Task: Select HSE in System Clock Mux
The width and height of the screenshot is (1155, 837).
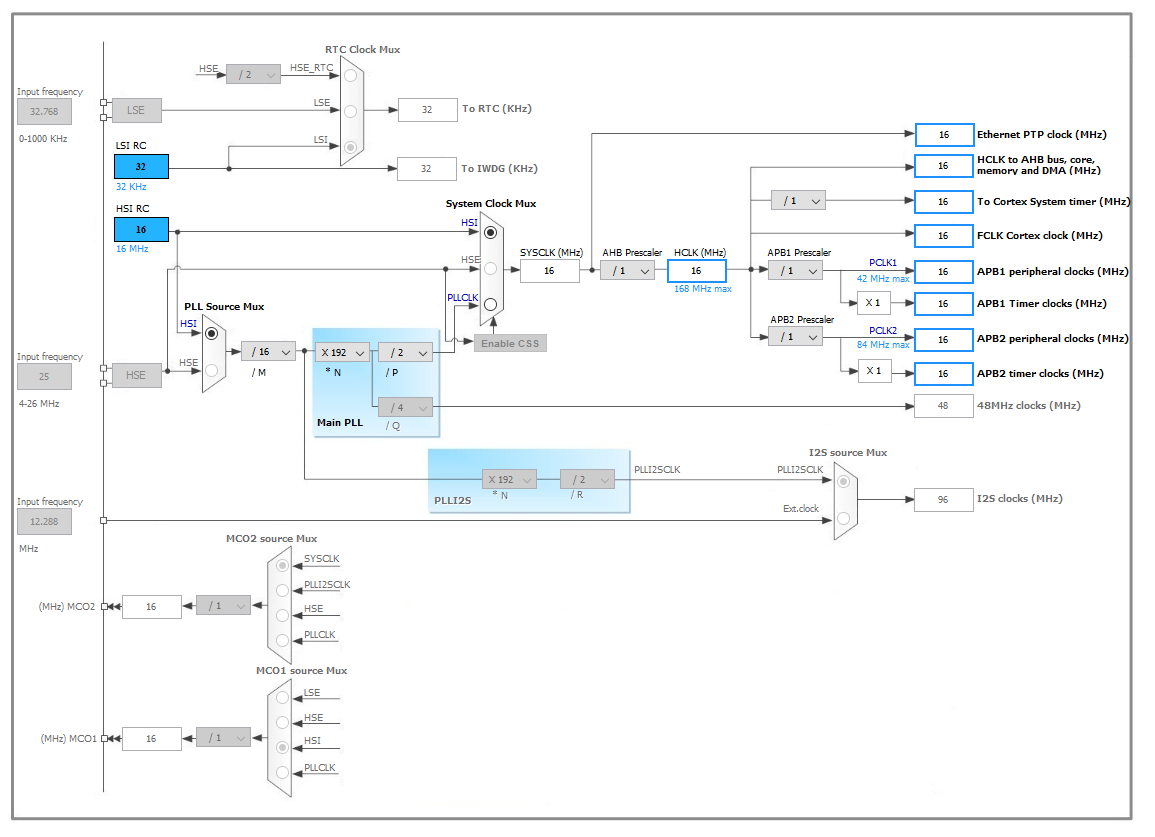Action: [x=491, y=269]
